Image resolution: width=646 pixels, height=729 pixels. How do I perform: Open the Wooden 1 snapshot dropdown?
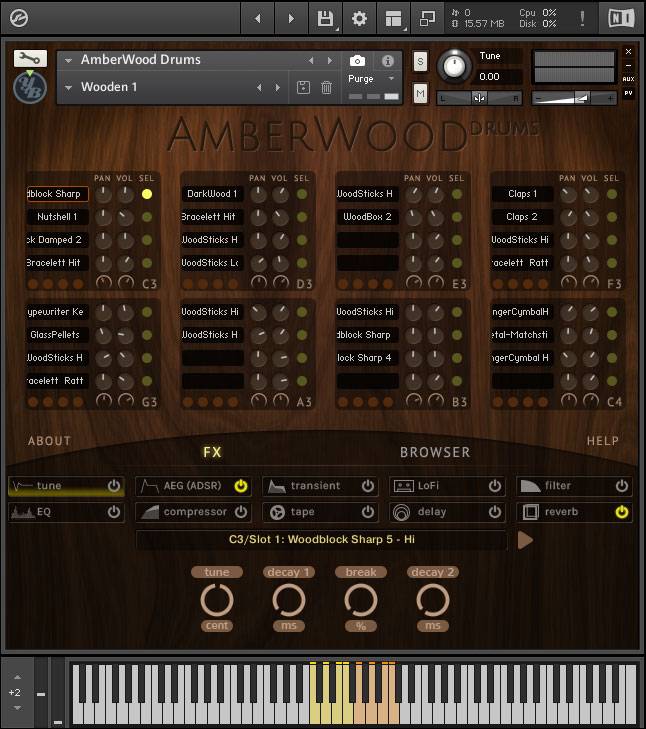pyautogui.click(x=68, y=88)
